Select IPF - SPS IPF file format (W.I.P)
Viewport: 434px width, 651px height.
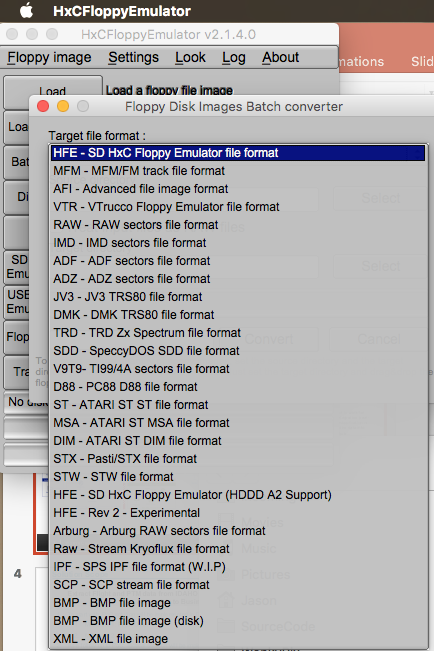click(238, 567)
